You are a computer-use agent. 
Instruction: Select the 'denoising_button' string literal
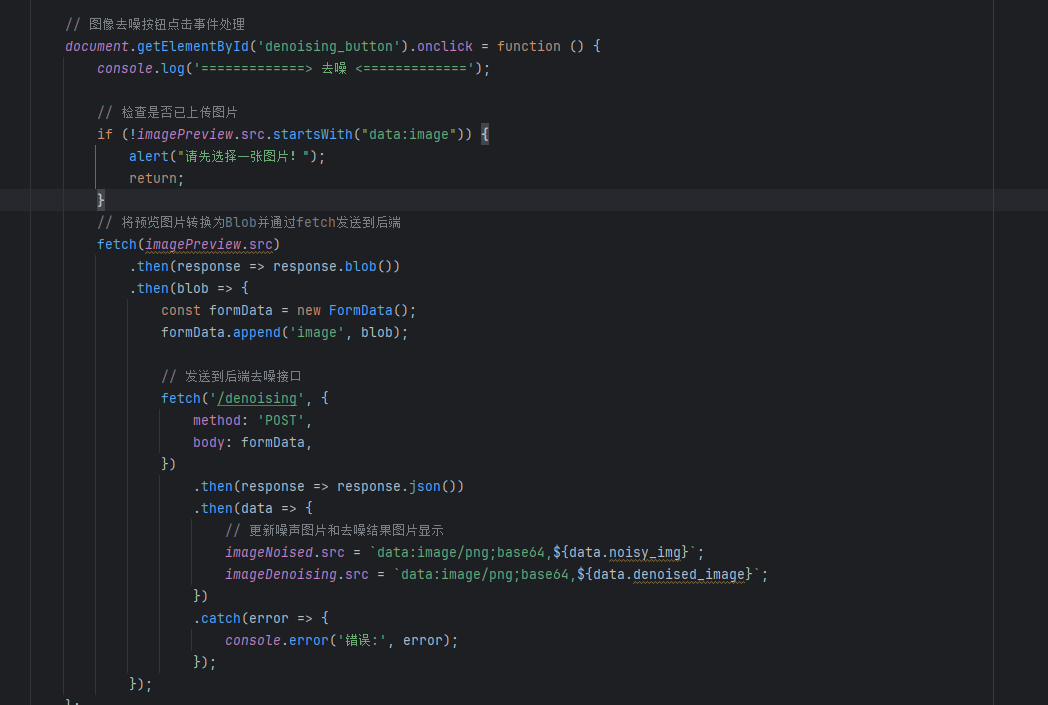(329, 46)
